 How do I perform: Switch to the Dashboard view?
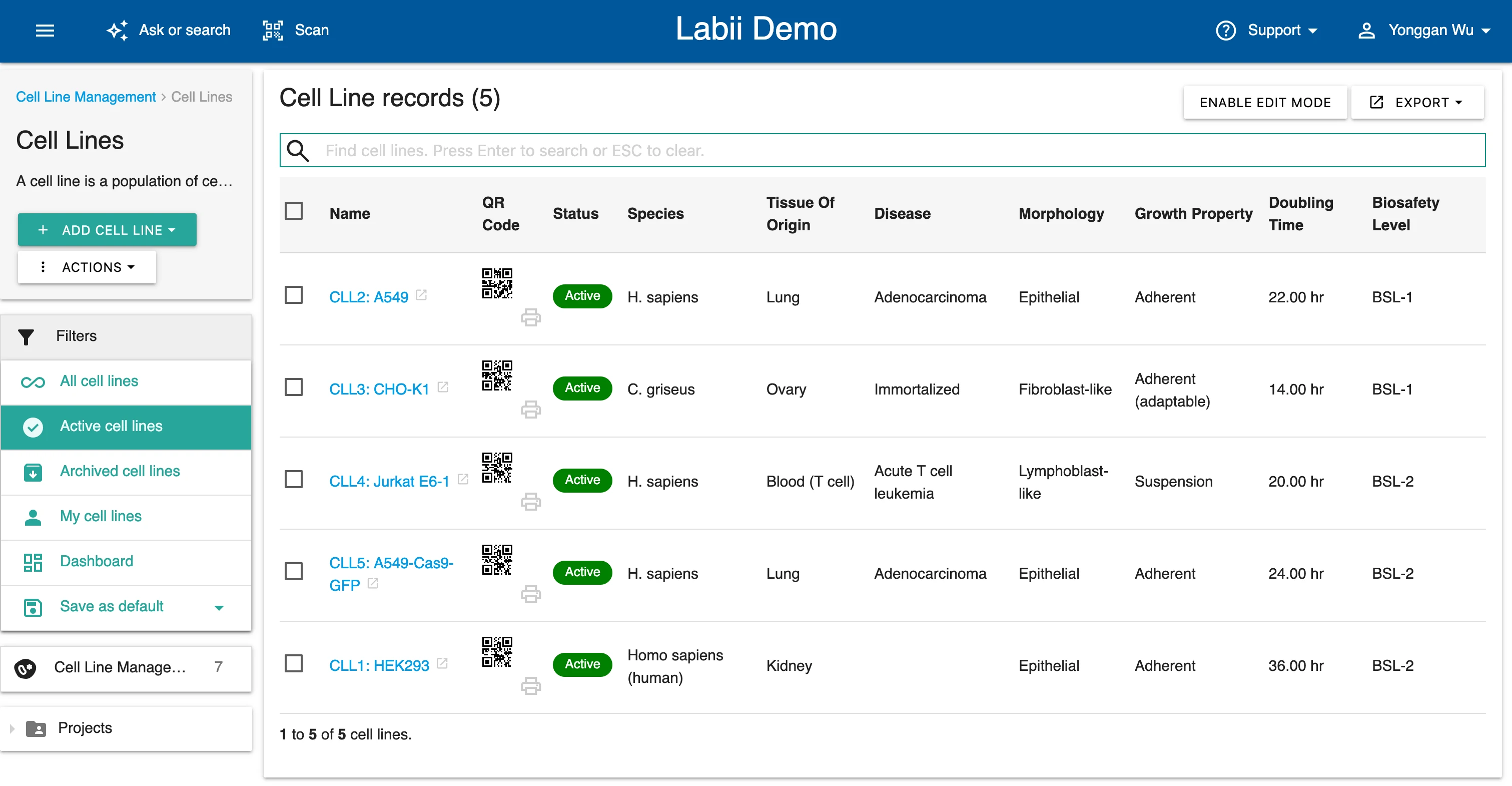[96, 561]
